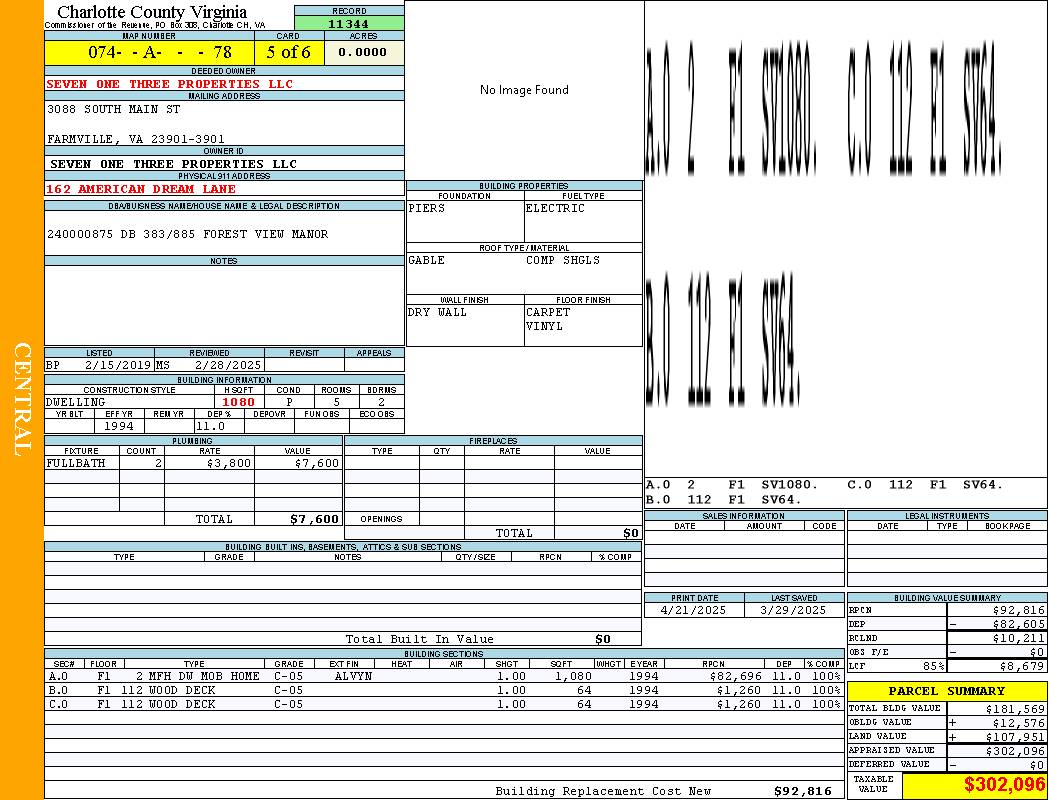Screen dimensions: 1050x800
Task: Click the card value 5 of 6
Action: pos(289,52)
